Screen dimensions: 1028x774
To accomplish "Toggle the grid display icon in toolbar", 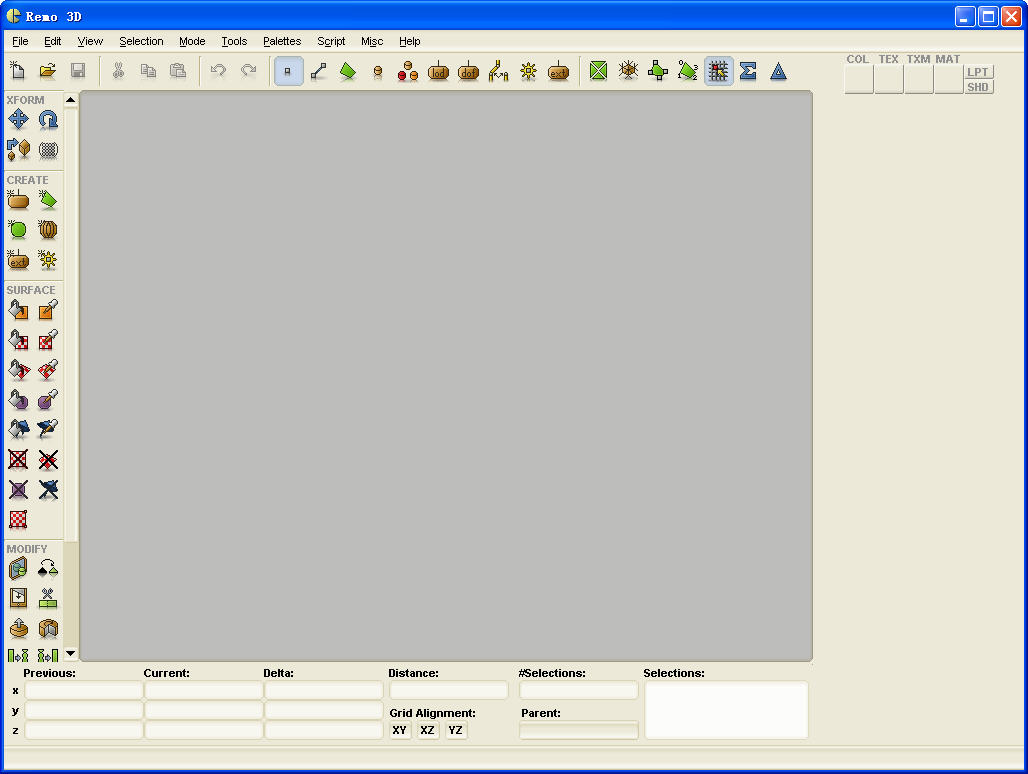I will [718, 72].
